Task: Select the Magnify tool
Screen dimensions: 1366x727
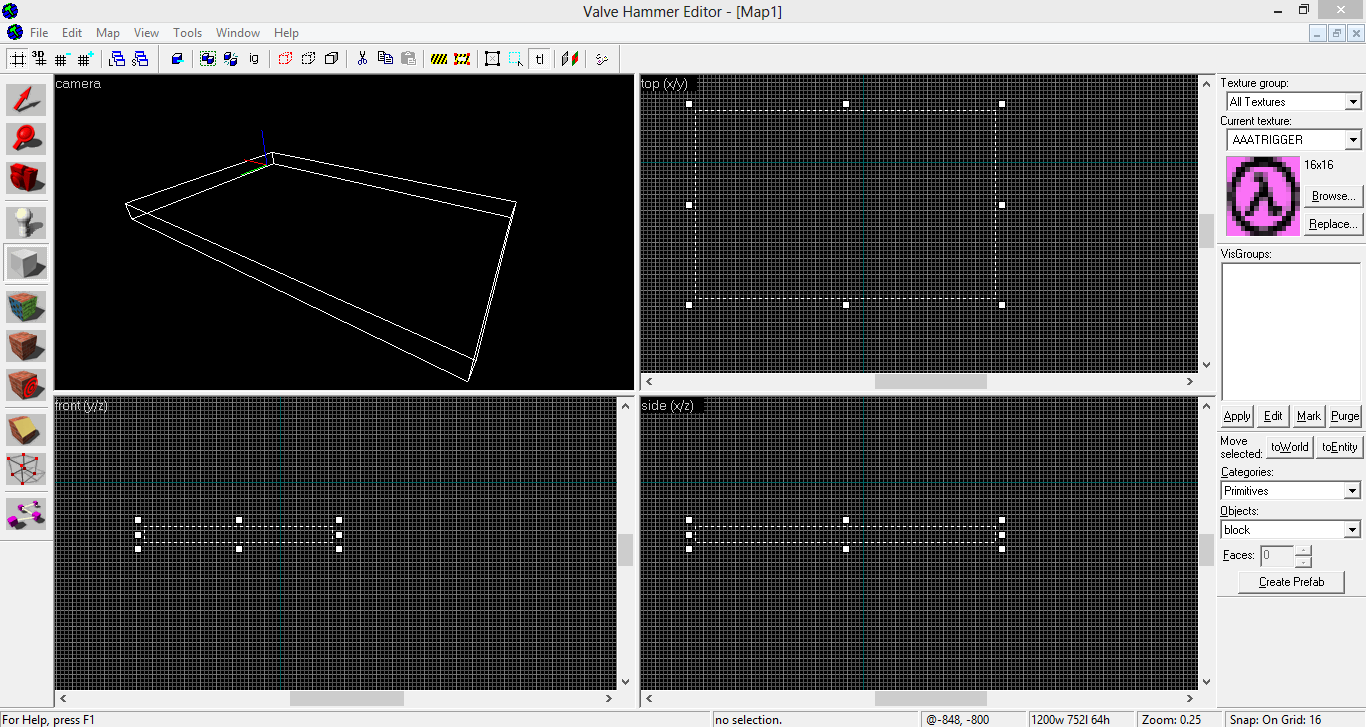Action: point(27,138)
